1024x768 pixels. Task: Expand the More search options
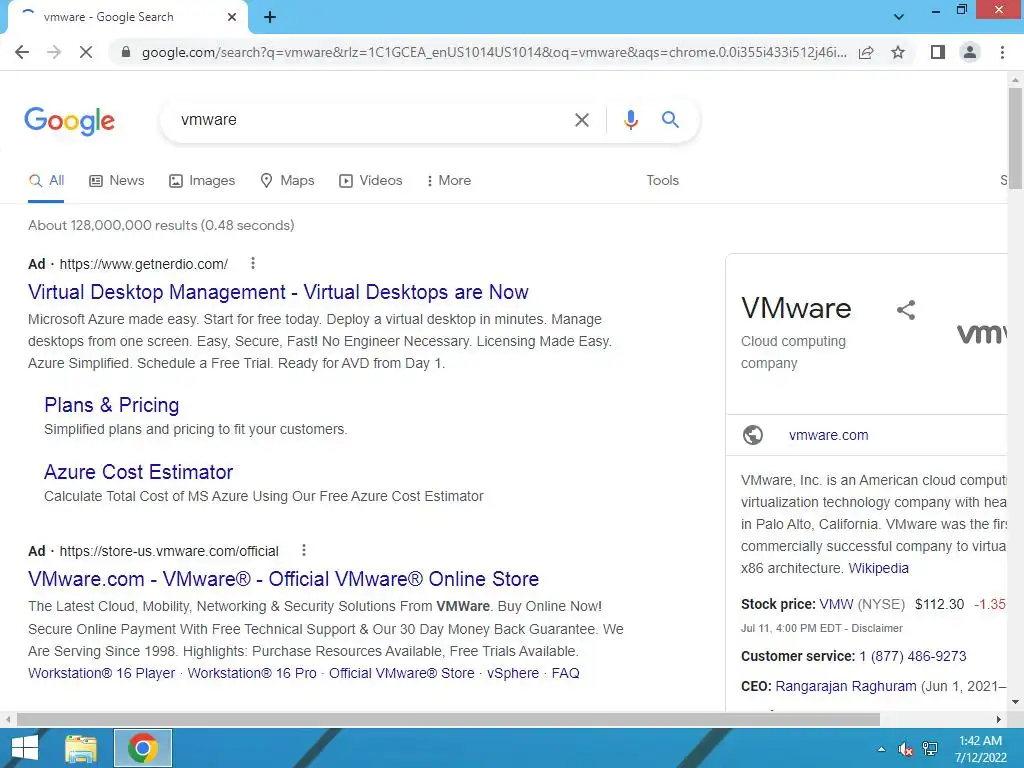pos(448,181)
